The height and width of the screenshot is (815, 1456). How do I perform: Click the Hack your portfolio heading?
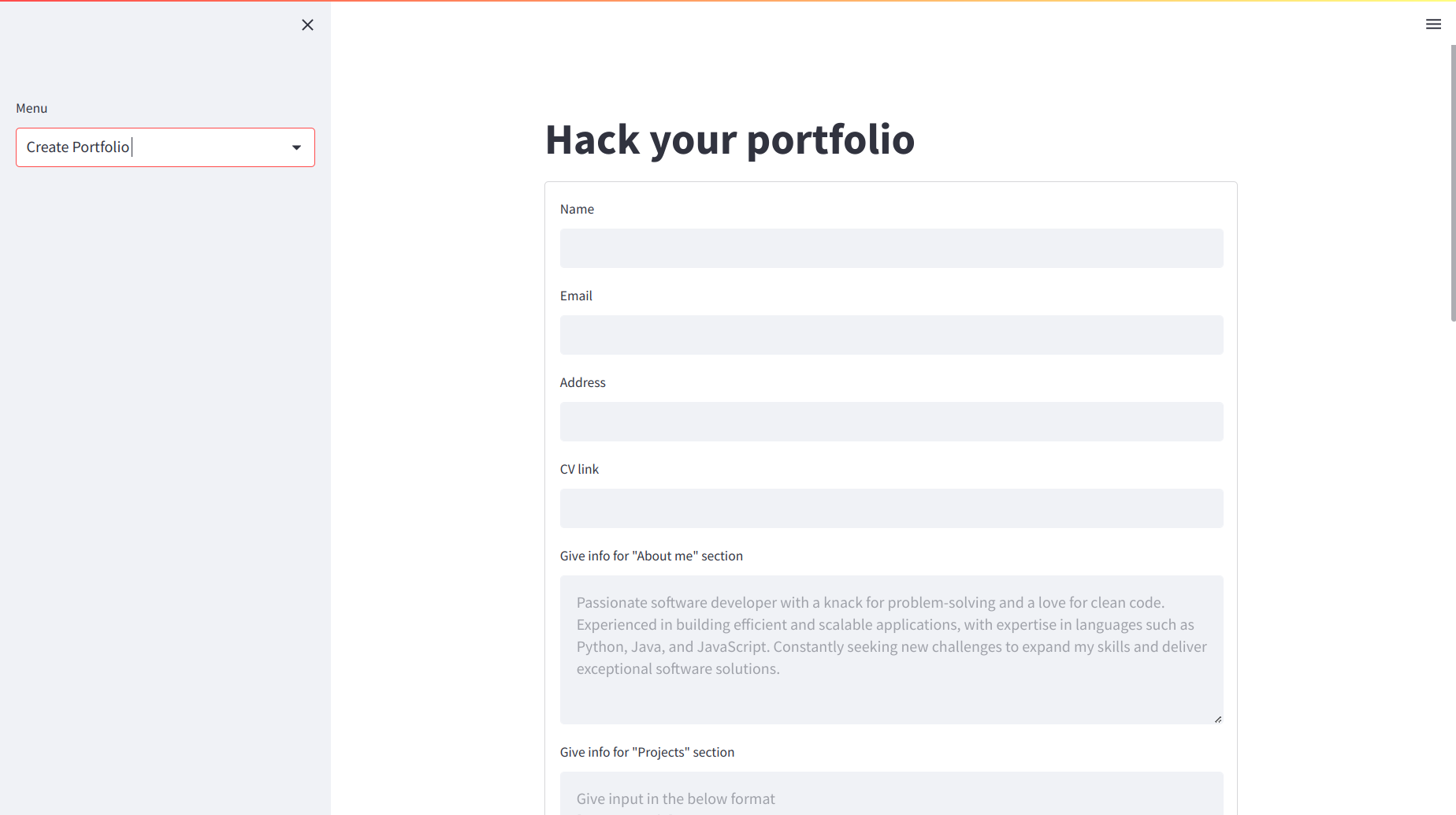(x=730, y=140)
